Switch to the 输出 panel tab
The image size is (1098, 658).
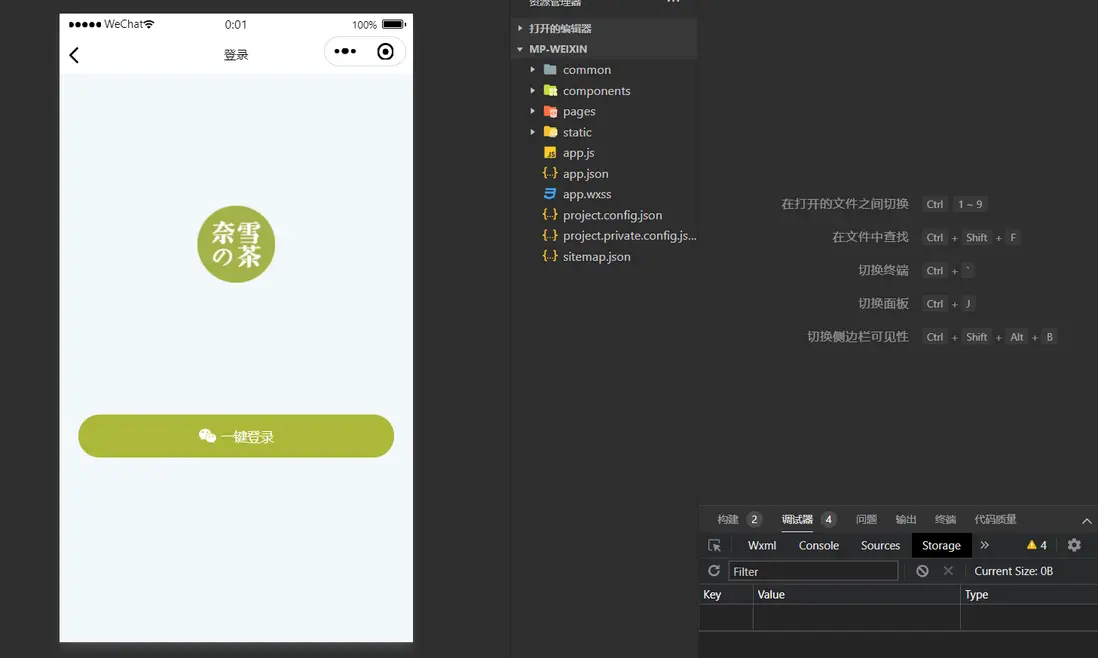pos(905,519)
